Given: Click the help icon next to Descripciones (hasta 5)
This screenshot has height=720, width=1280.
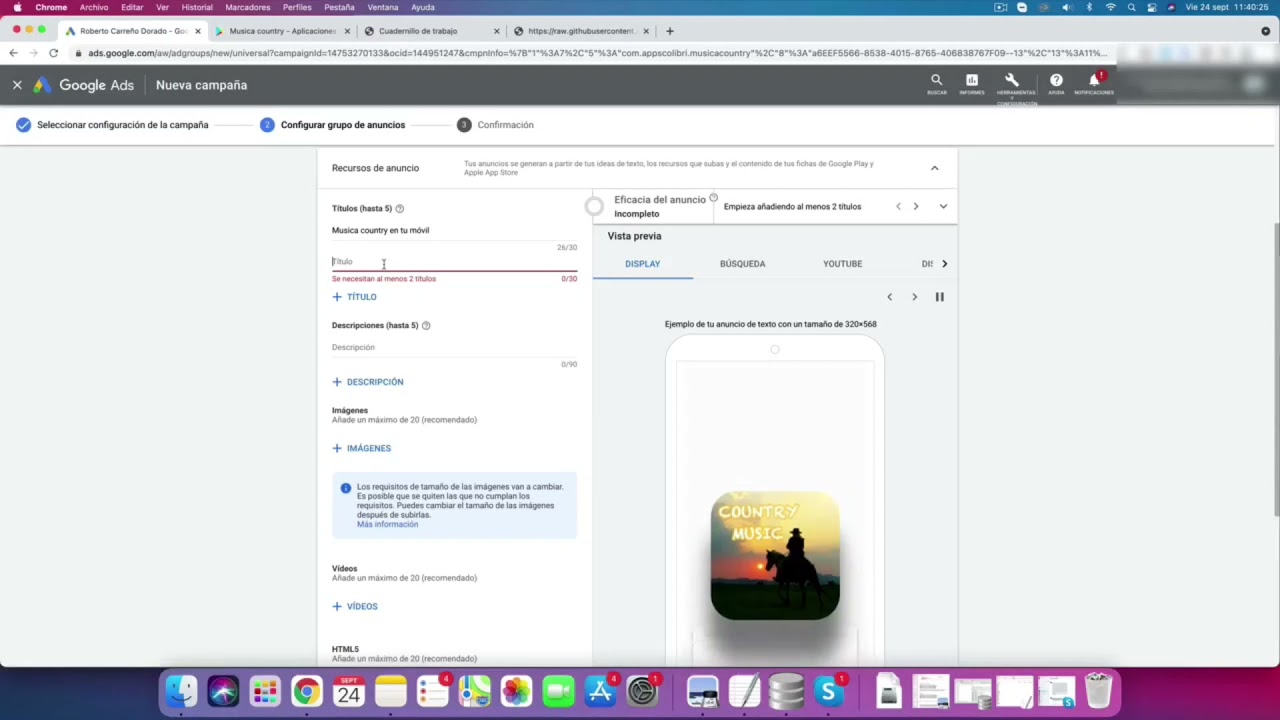Looking at the screenshot, I should pos(426,325).
